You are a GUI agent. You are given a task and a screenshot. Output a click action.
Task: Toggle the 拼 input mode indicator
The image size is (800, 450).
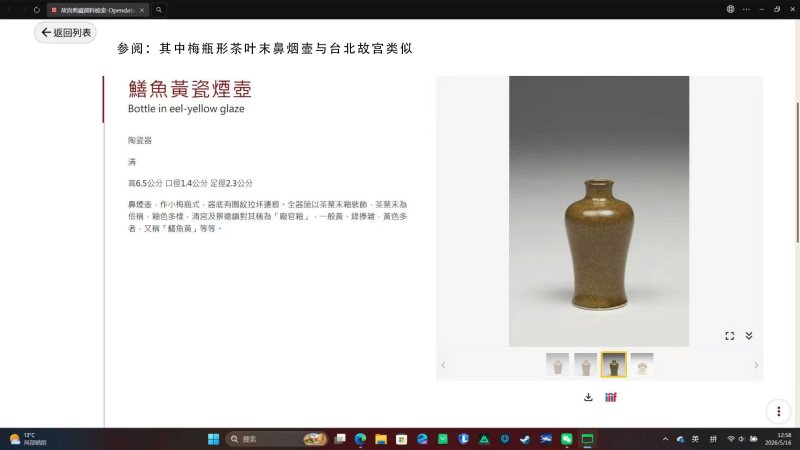(713, 439)
